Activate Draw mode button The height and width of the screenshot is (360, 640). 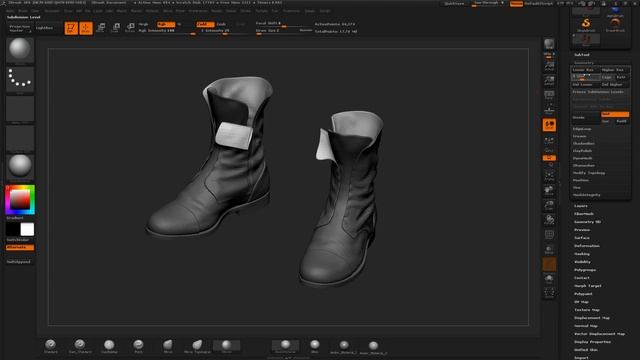coord(86,28)
